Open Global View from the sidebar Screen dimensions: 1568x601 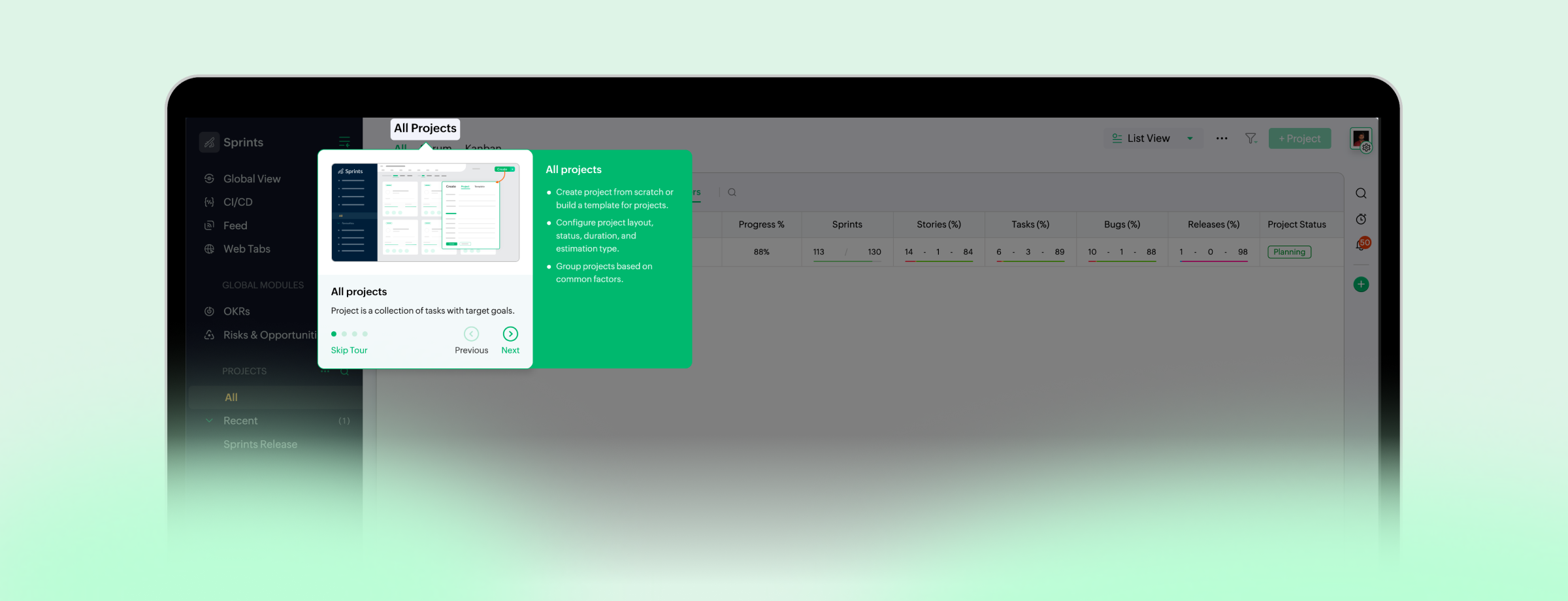tap(252, 178)
